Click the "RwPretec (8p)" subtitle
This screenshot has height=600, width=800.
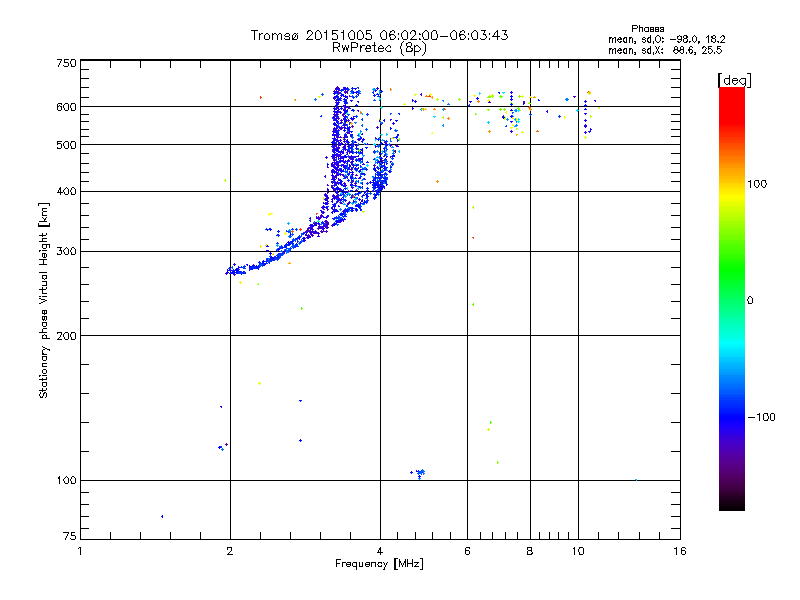379,48
